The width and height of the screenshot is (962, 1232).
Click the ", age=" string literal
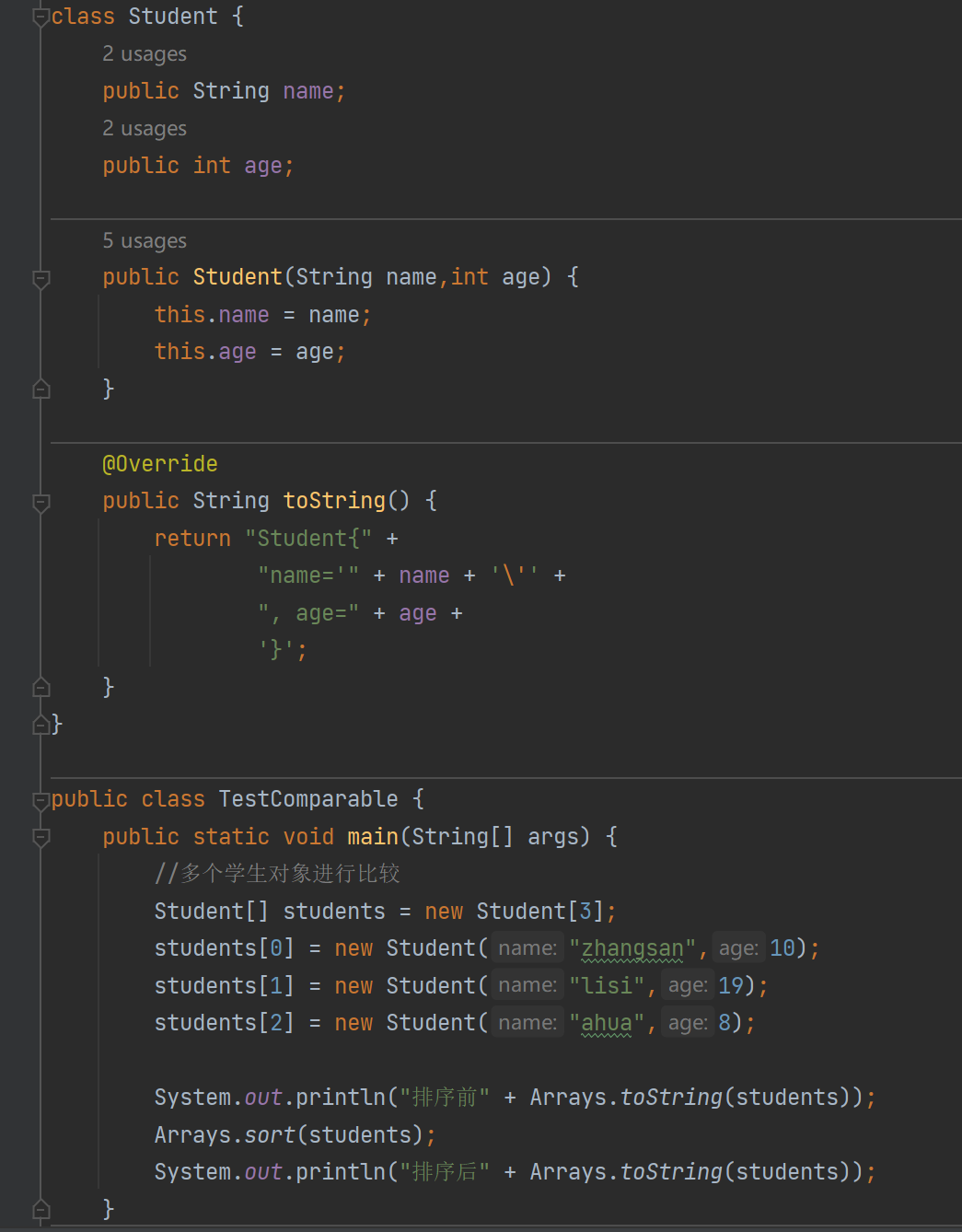point(308,613)
